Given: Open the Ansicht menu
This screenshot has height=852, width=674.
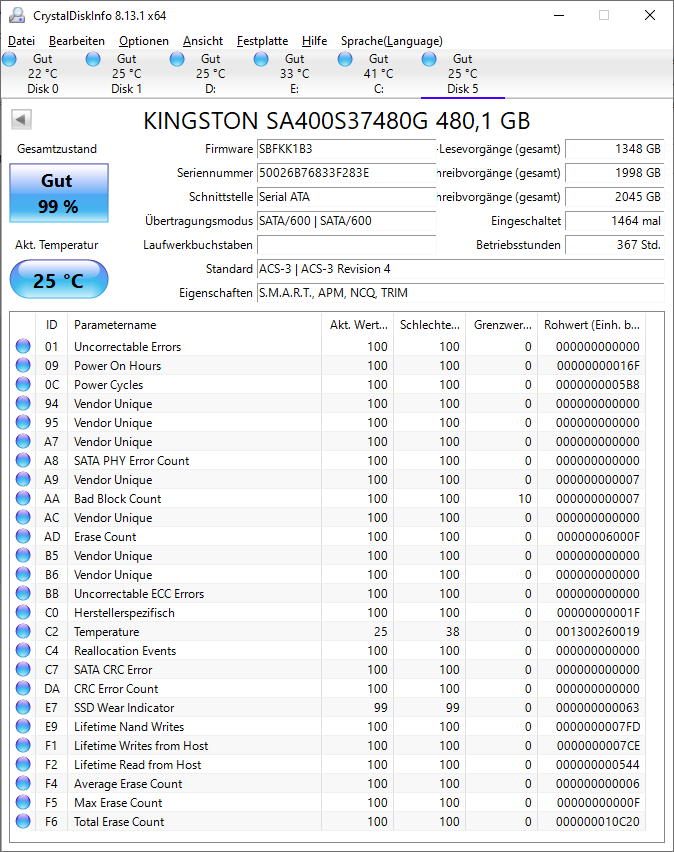Looking at the screenshot, I should pos(203,41).
